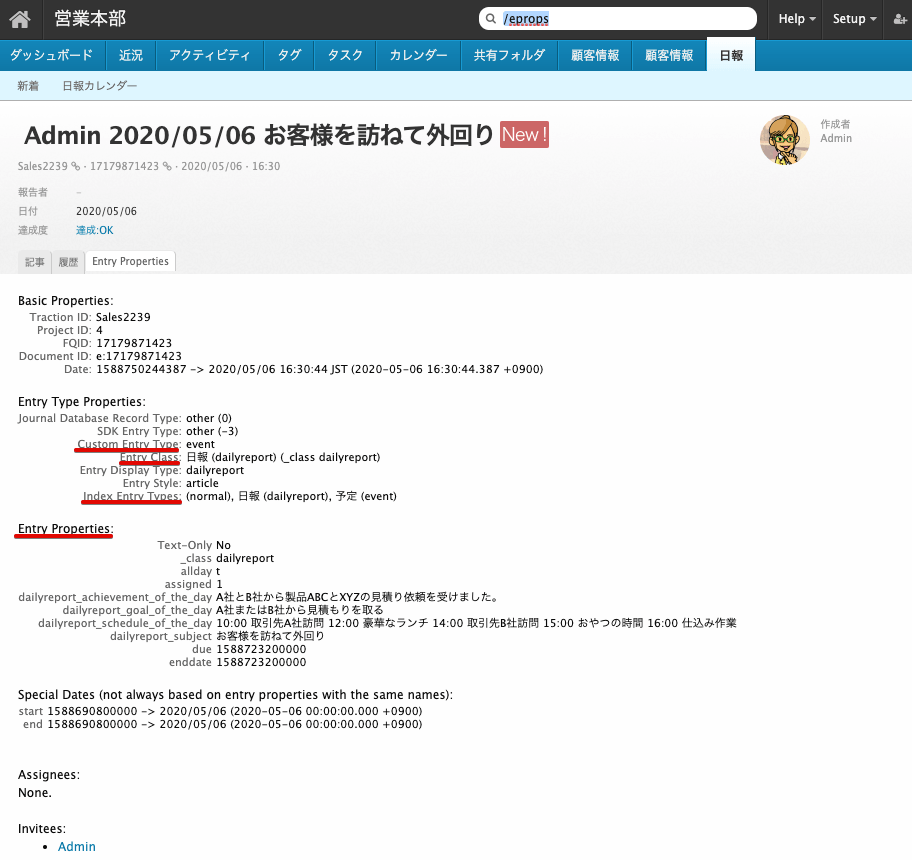Click the Admin avatar thumbnail
Image resolution: width=912 pixels, height=860 pixels.
(784, 140)
